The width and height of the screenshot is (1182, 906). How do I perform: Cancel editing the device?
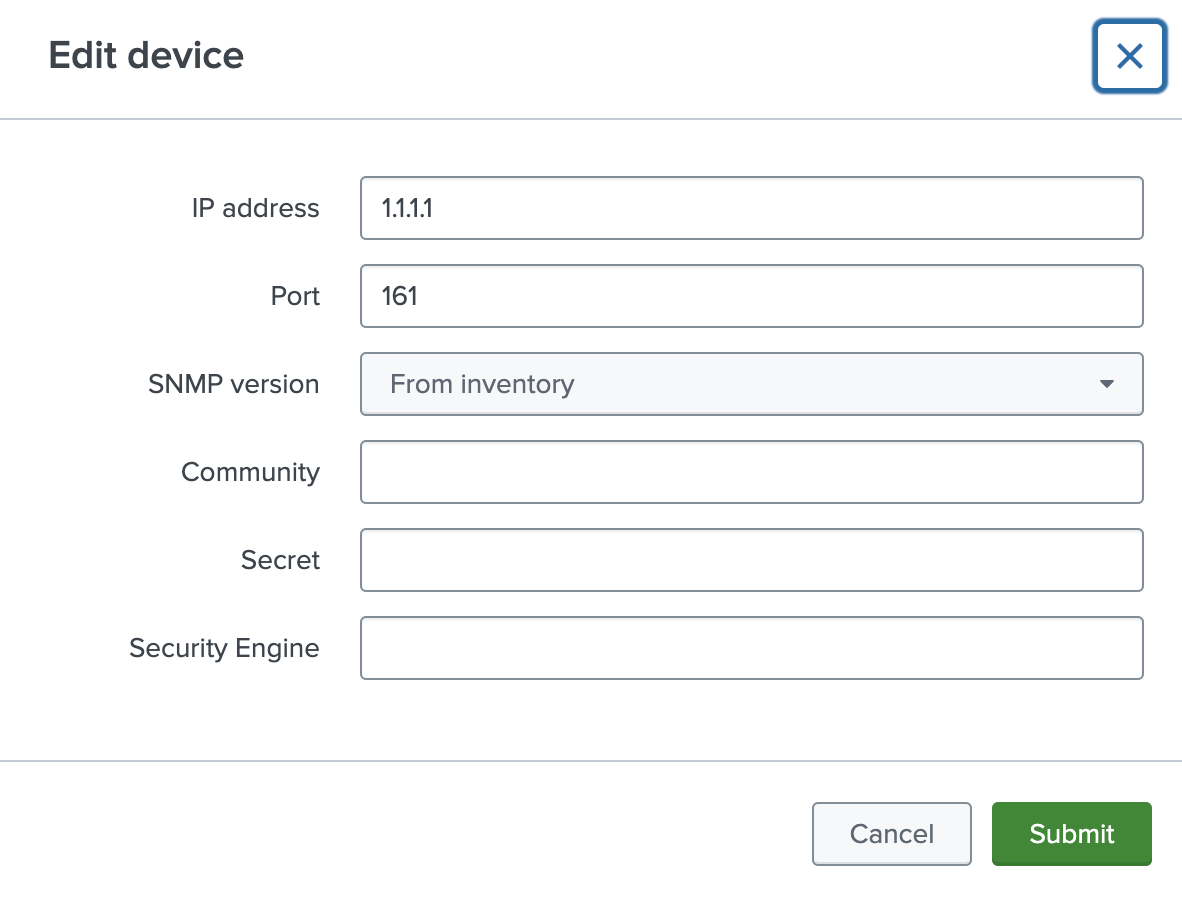891,834
